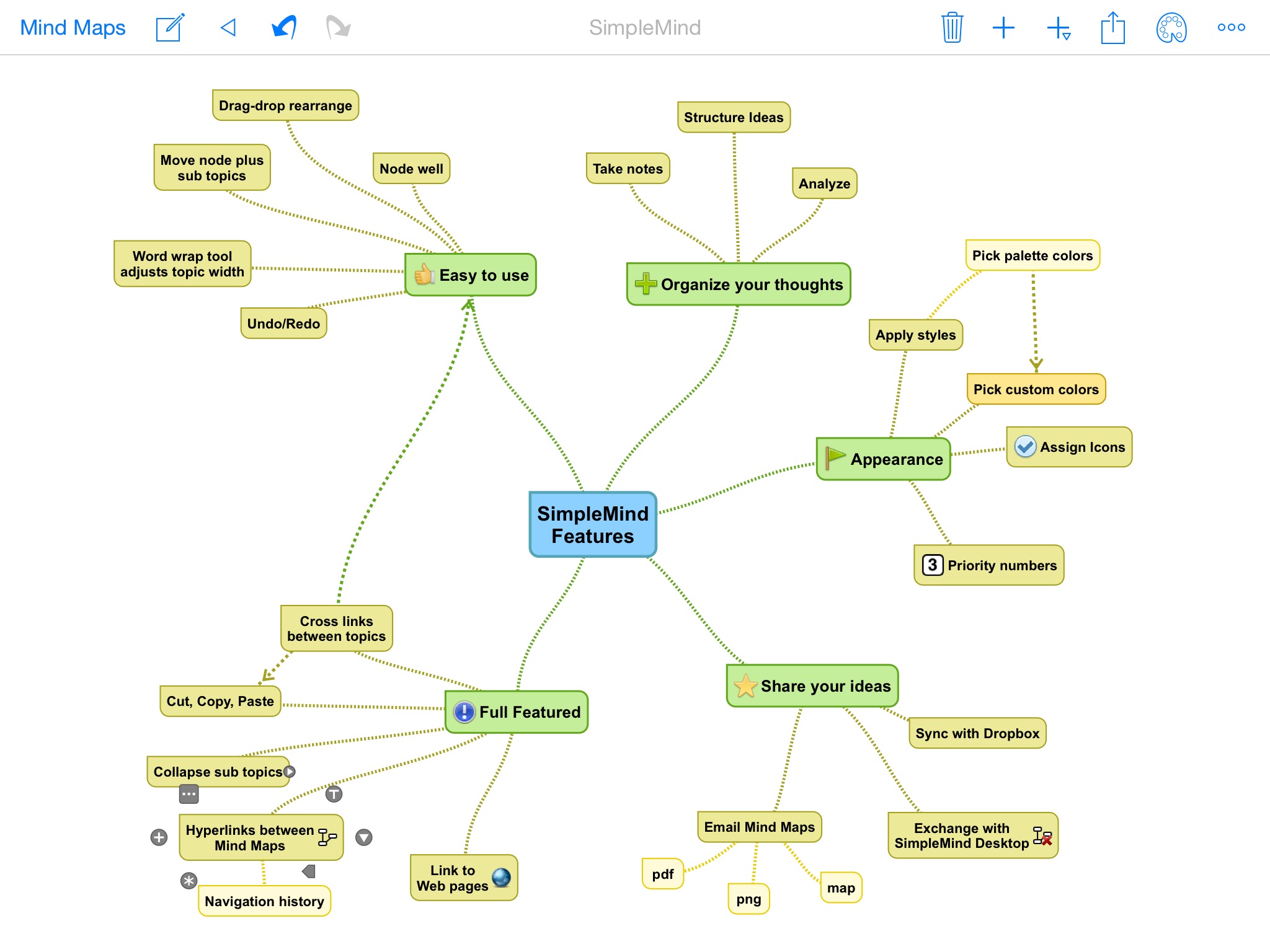Image resolution: width=1270 pixels, height=952 pixels.
Task: Select the SimpleMind Features central topic
Action: (593, 524)
